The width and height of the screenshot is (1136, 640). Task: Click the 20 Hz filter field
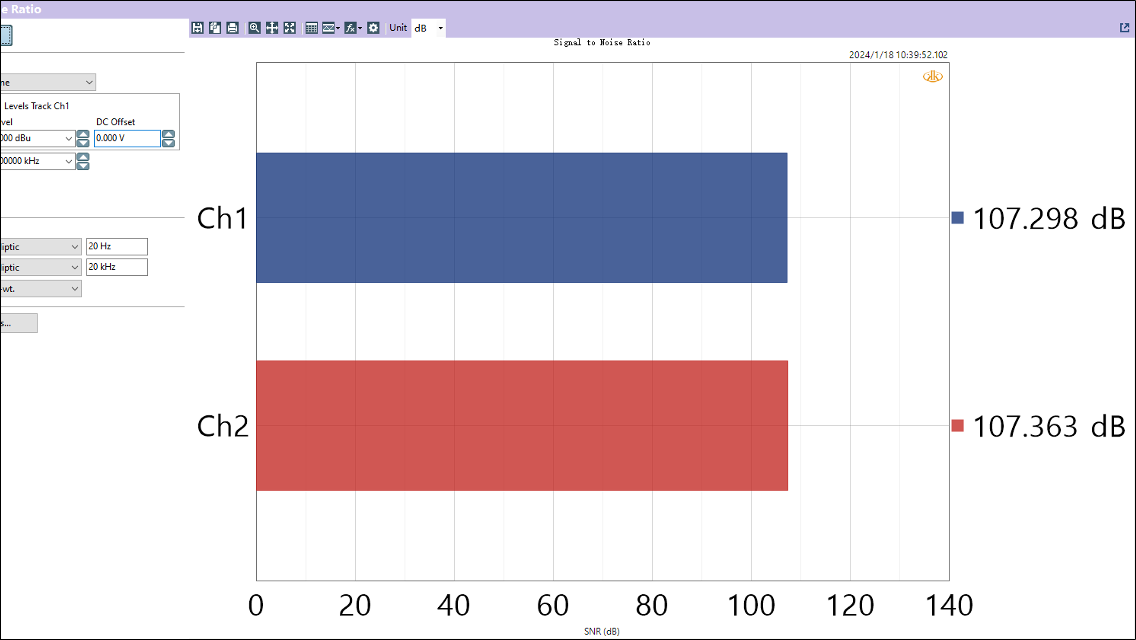pos(117,246)
